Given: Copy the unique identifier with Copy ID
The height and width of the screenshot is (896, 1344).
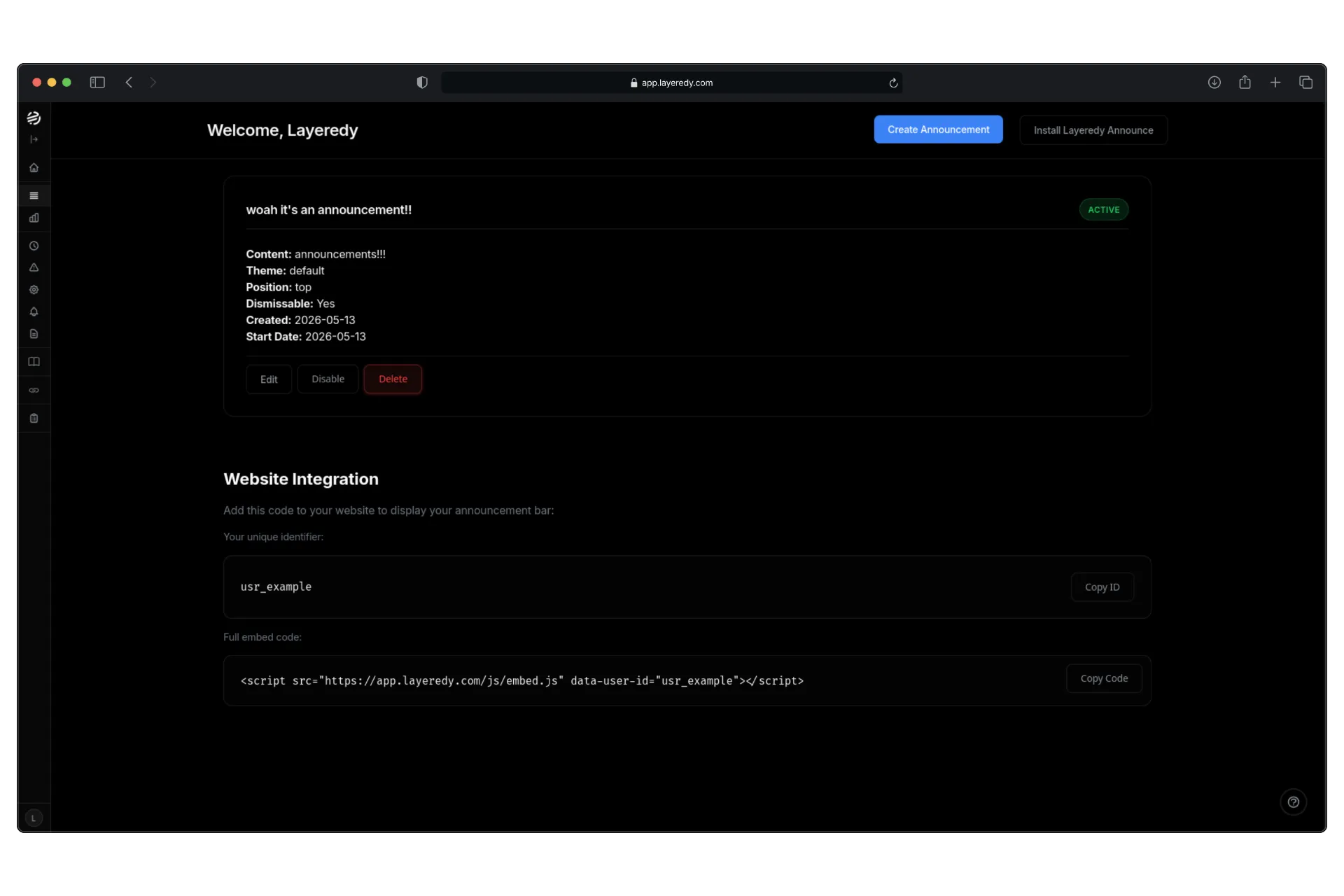Looking at the screenshot, I should coord(1102,587).
